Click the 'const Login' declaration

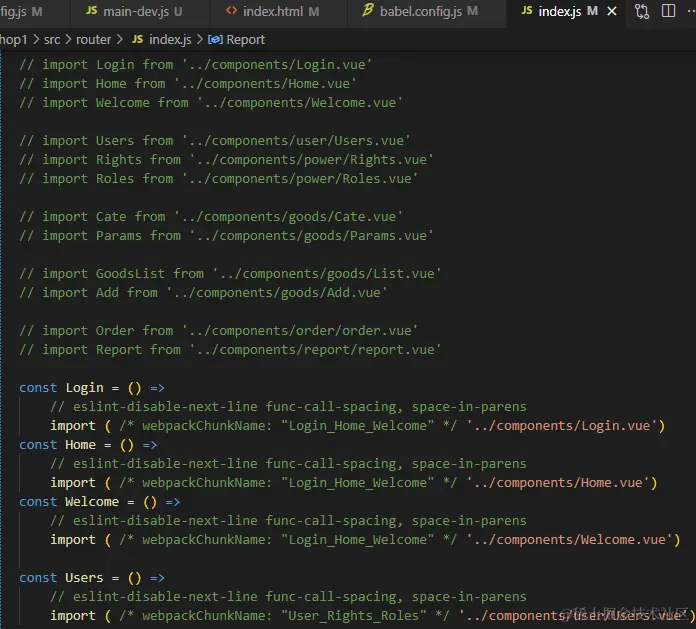pos(92,388)
